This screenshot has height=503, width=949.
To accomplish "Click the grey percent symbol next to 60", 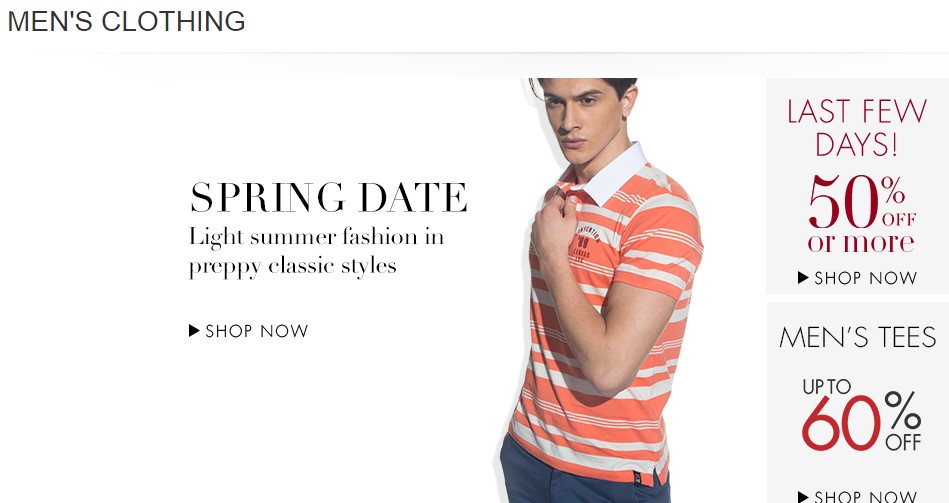I will pyautogui.click(x=902, y=410).
